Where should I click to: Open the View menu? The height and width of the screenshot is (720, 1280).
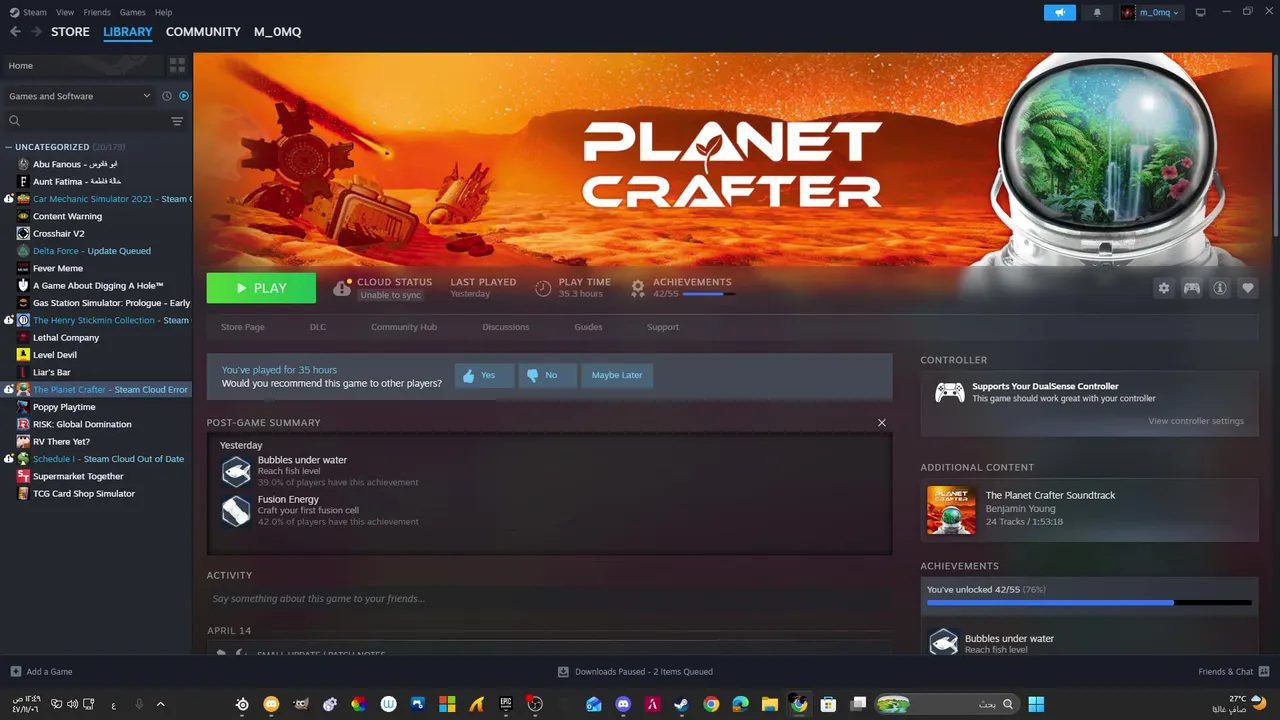[65, 12]
